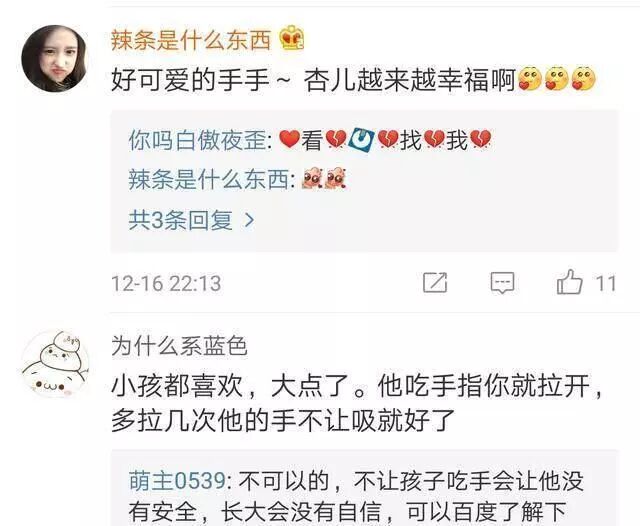
Task: Click the crown badge next to 辣条是什么东西
Action: (291, 38)
